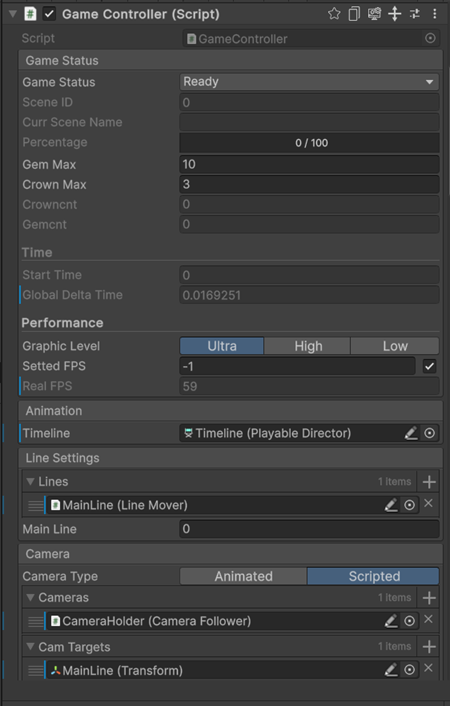This screenshot has width=450, height=706.
Task: Click the Gemcnt value field
Action: (x=309, y=224)
